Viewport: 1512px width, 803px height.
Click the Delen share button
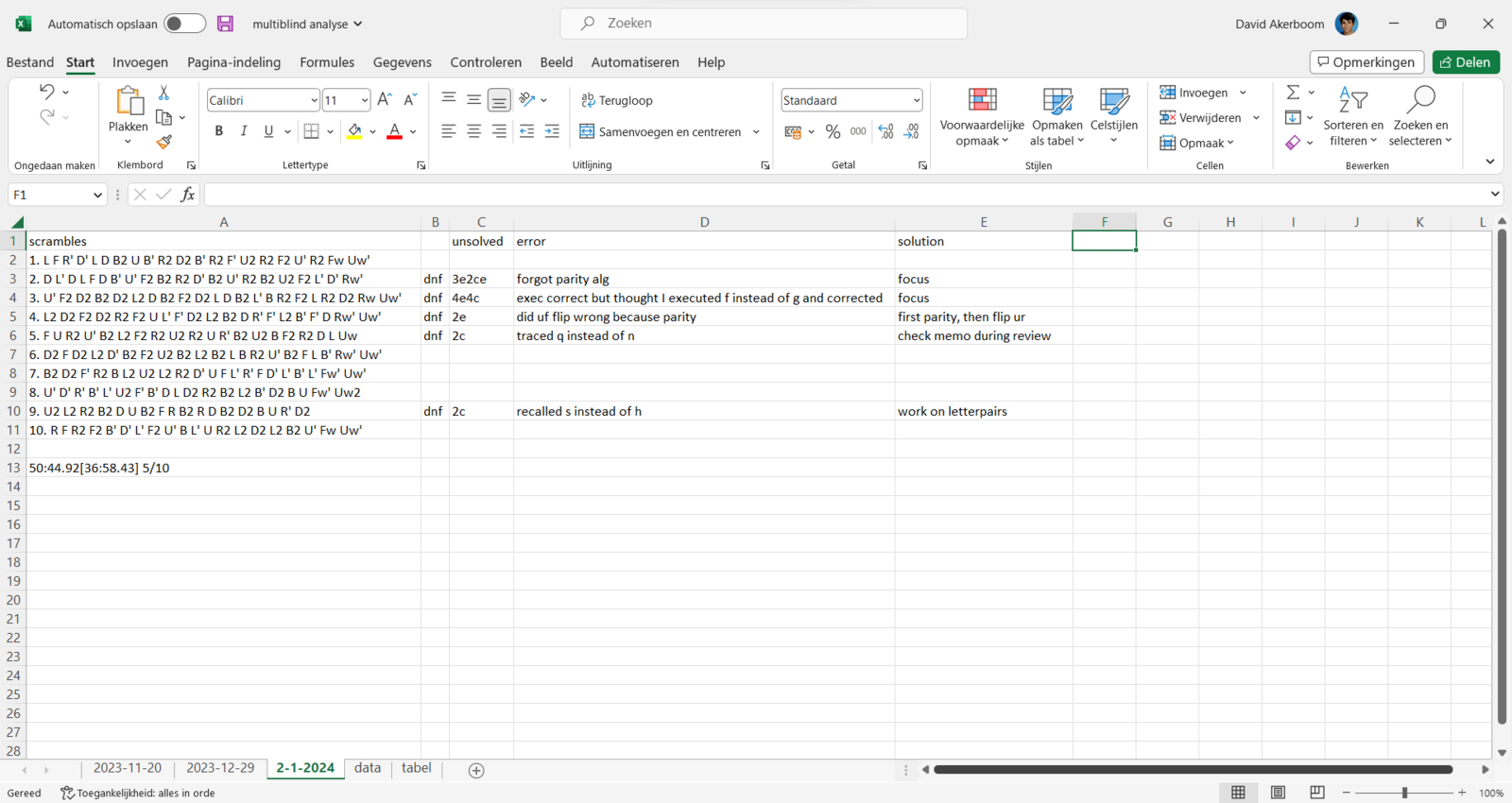click(1466, 62)
